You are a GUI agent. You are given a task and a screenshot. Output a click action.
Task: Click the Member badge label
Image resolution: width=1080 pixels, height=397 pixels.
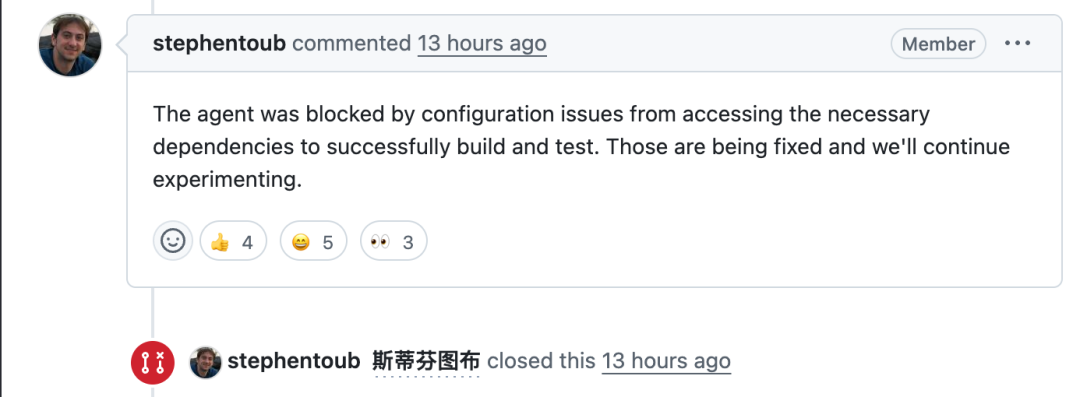coord(938,43)
